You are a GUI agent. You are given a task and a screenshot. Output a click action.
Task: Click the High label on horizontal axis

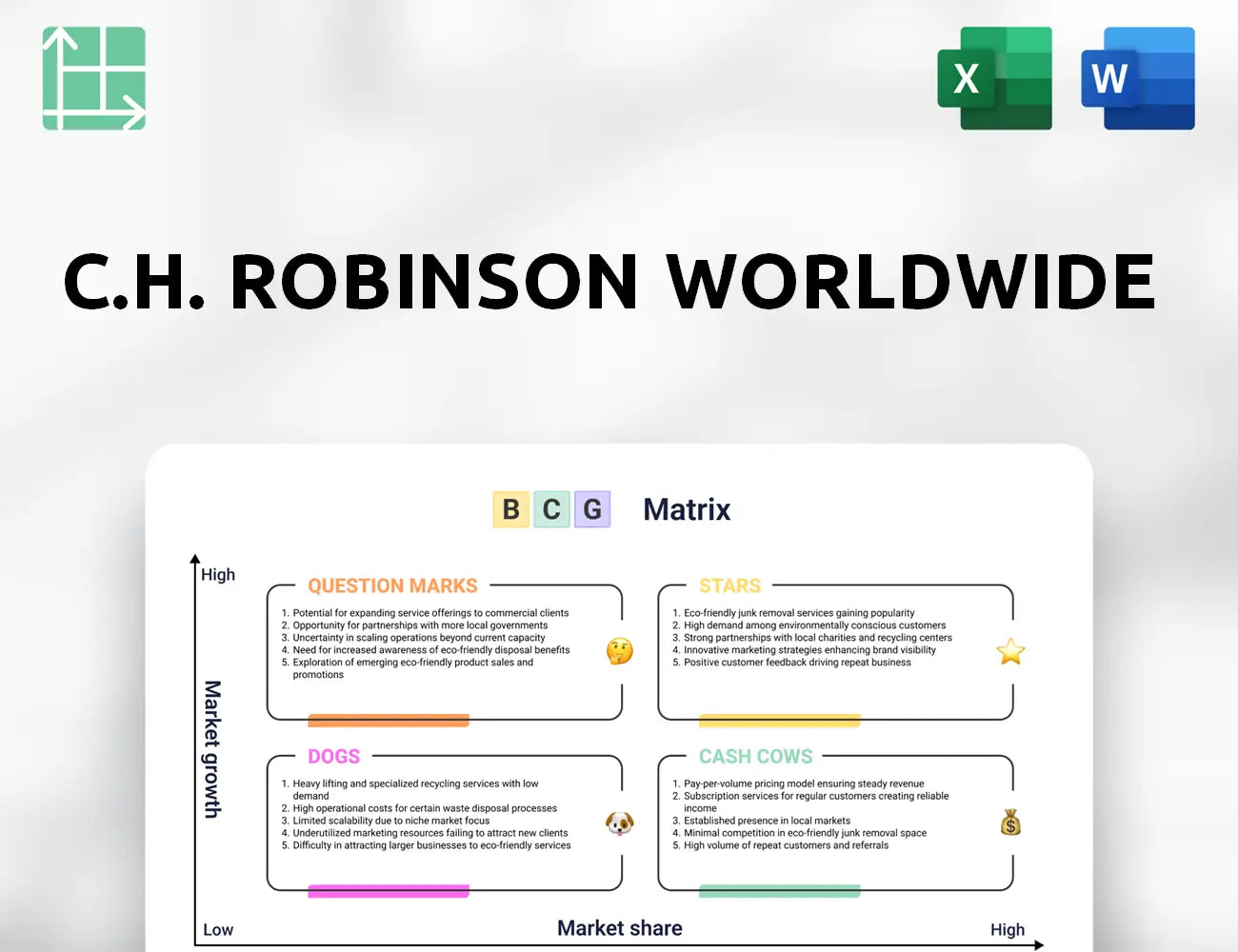coord(1008,930)
